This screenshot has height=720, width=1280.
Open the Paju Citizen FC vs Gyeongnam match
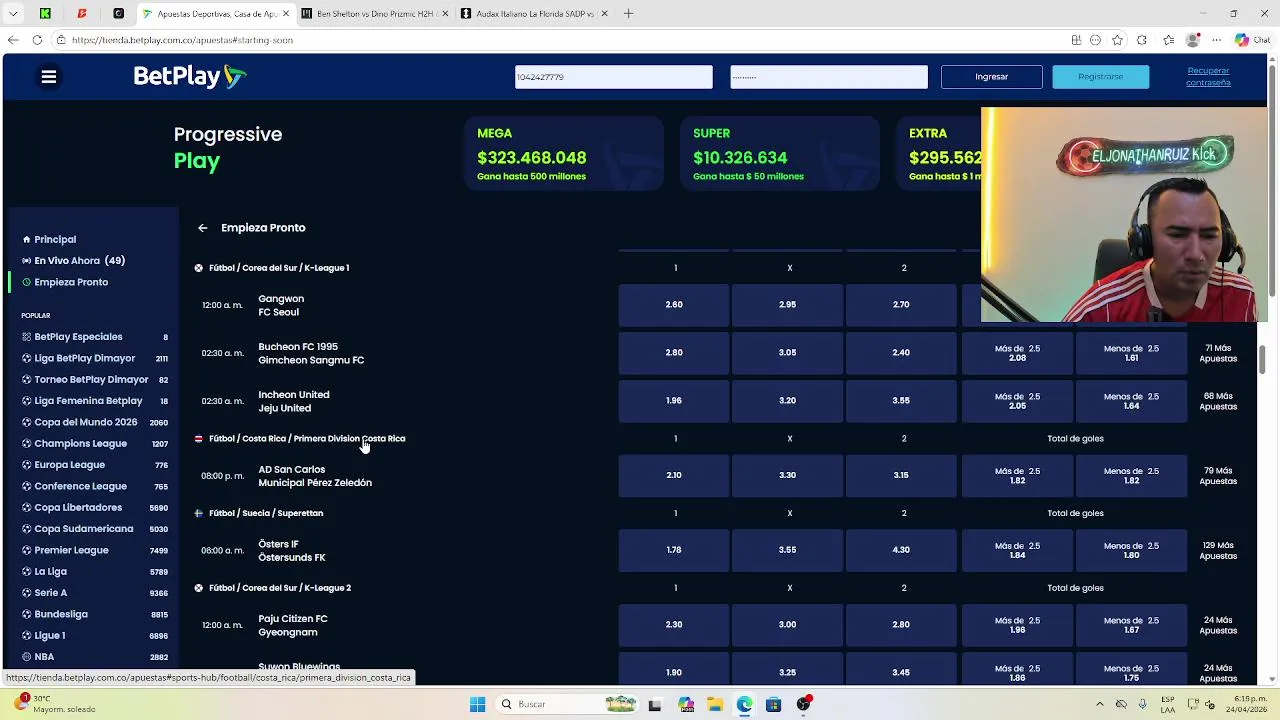coord(293,626)
